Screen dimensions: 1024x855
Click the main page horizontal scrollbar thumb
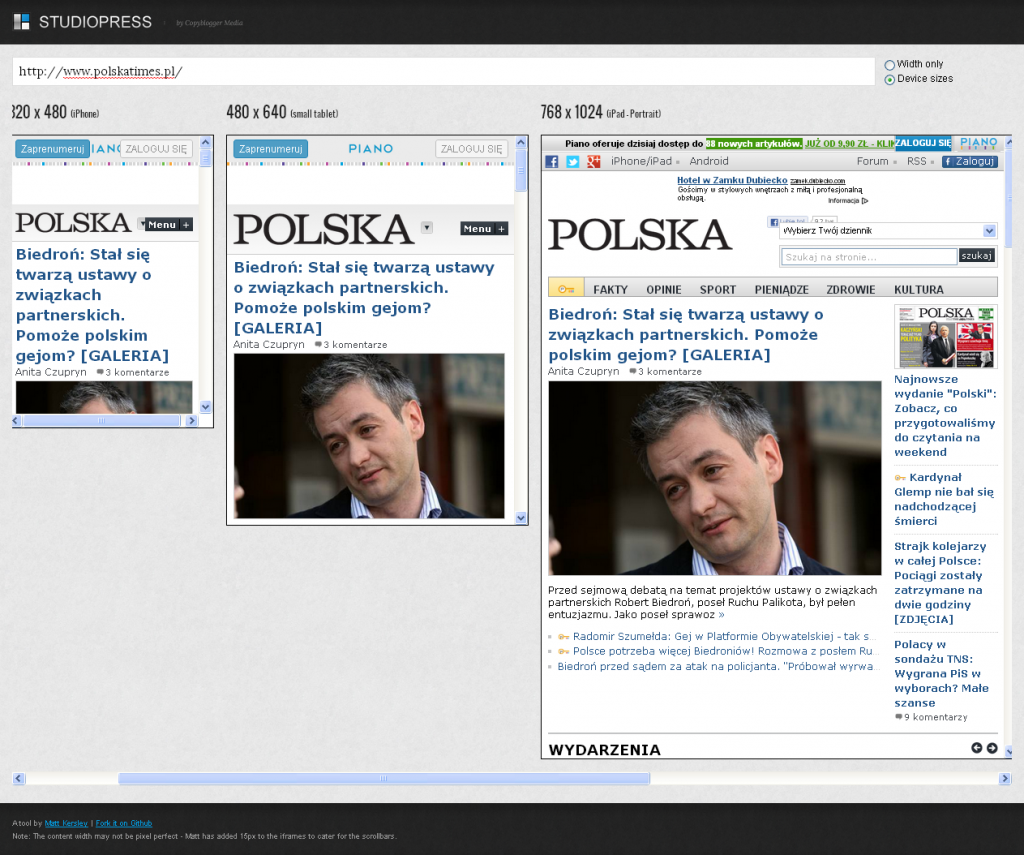click(x=383, y=778)
